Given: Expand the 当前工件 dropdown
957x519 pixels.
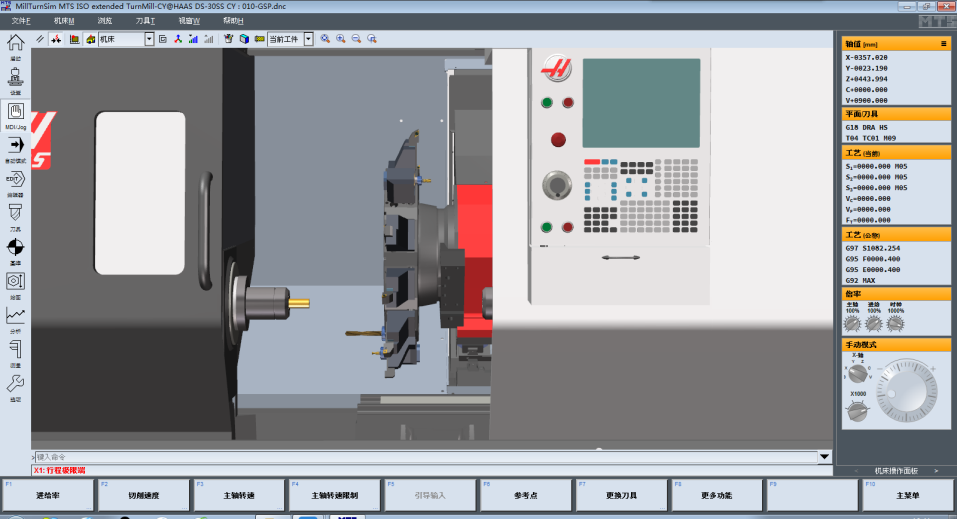Looking at the screenshot, I should coord(309,39).
